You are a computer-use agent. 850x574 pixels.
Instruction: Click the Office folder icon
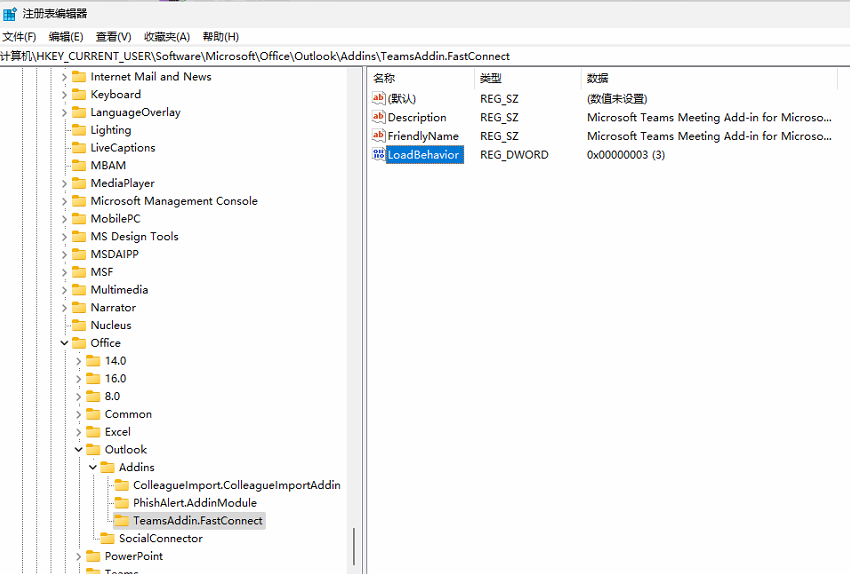click(x=79, y=343)
